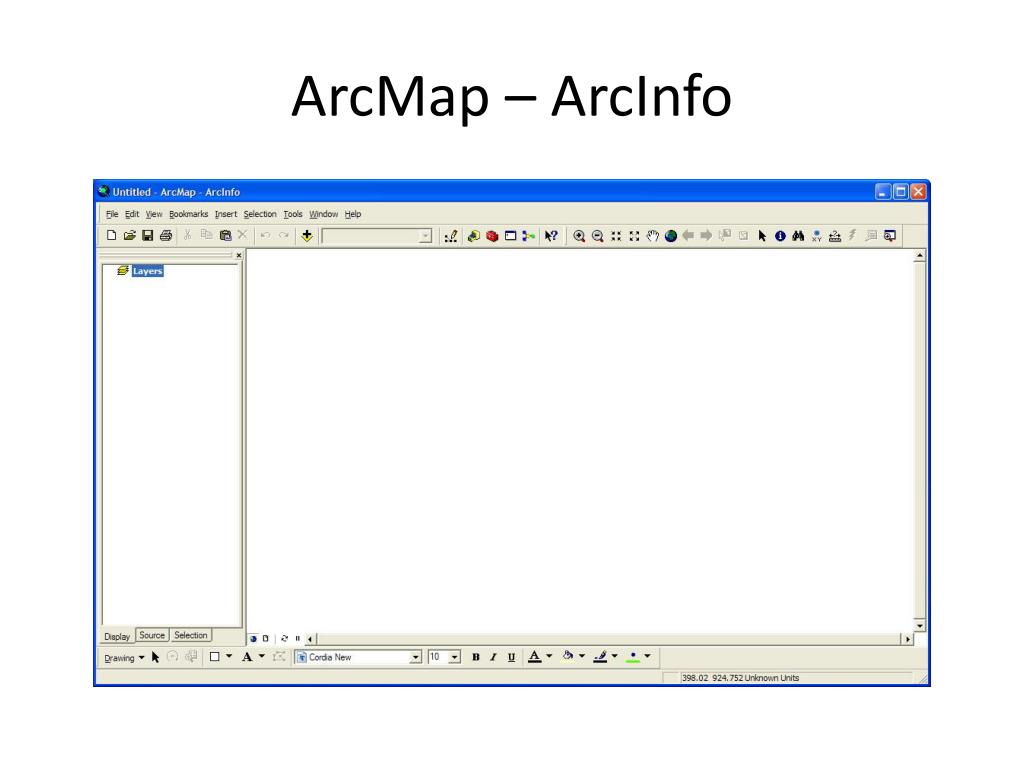Click the Print icon

166,236
